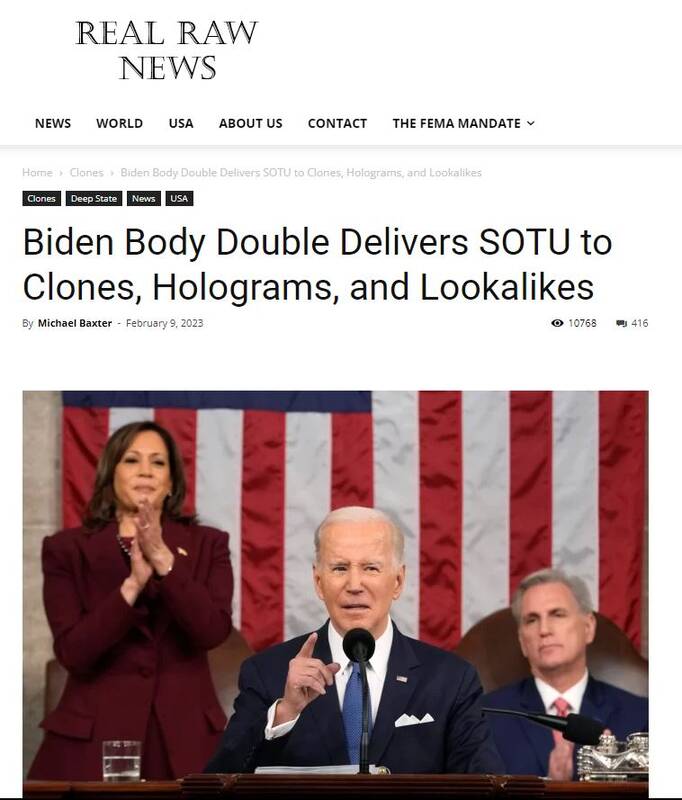
Task: Click the article's featured photo
Action: tap(336, 593)
